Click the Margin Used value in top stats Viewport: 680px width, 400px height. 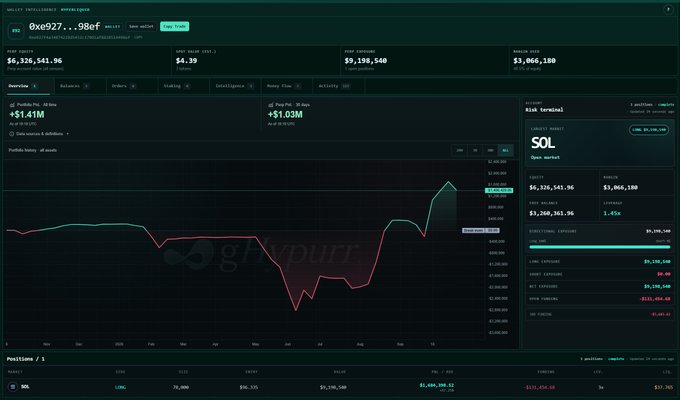(534, 61)
